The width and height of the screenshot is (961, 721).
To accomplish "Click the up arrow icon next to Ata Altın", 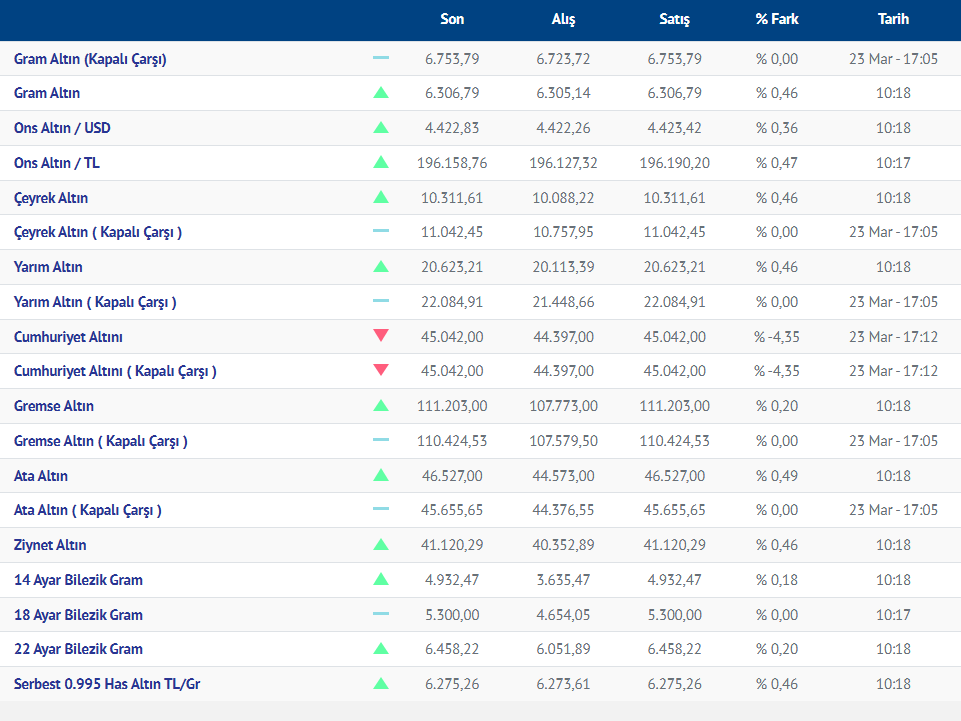I will (x=380, y=476).
